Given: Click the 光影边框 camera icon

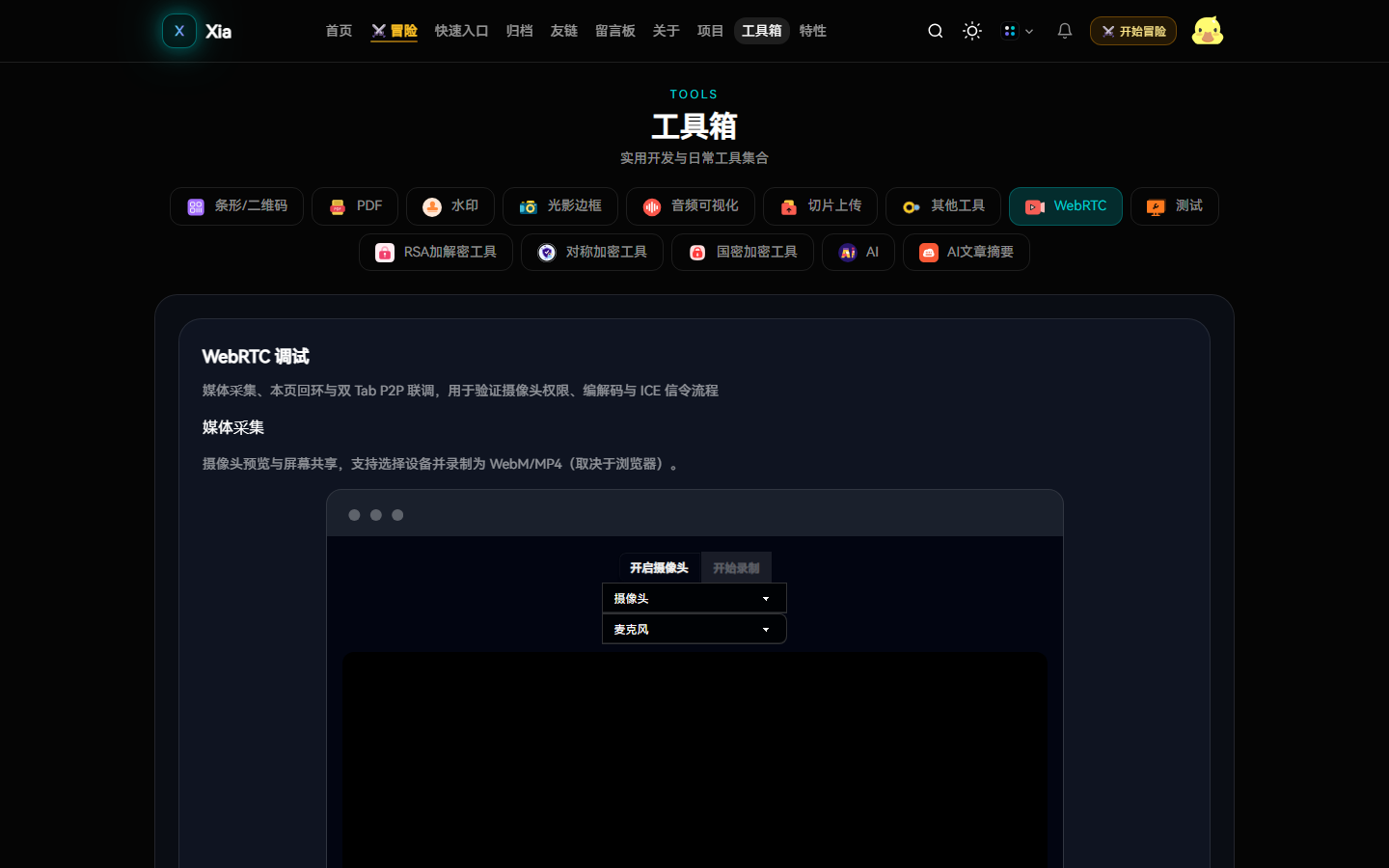Looking at the screenshot, I should 529,206.
